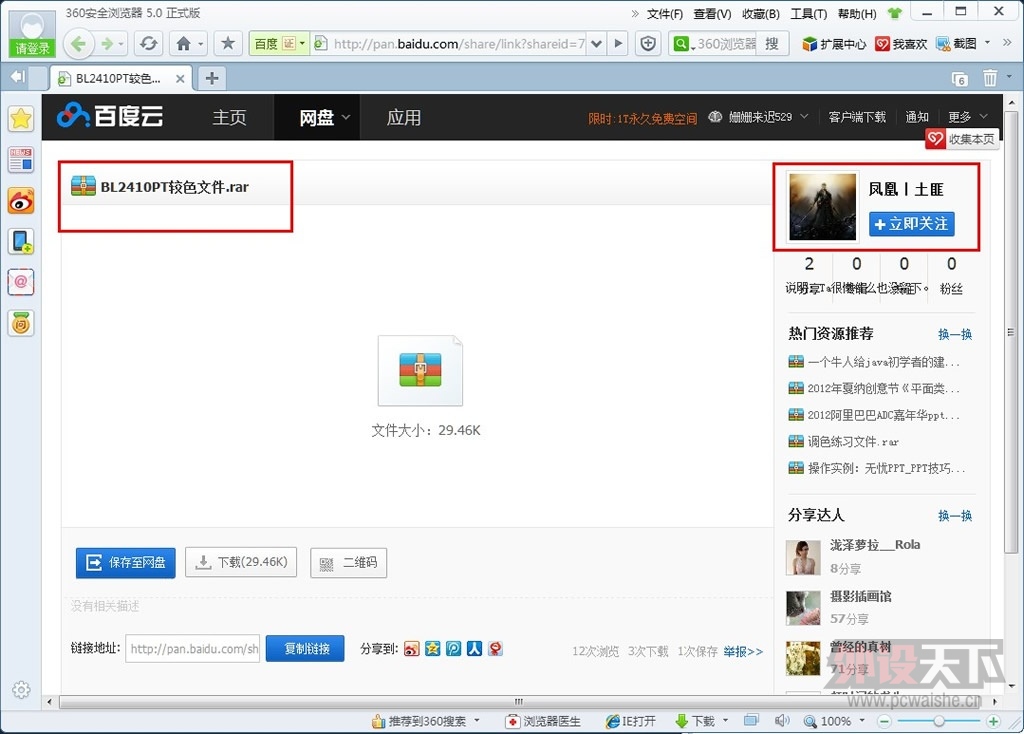Click the trash recently-closed tabs icon

(990, 78)
